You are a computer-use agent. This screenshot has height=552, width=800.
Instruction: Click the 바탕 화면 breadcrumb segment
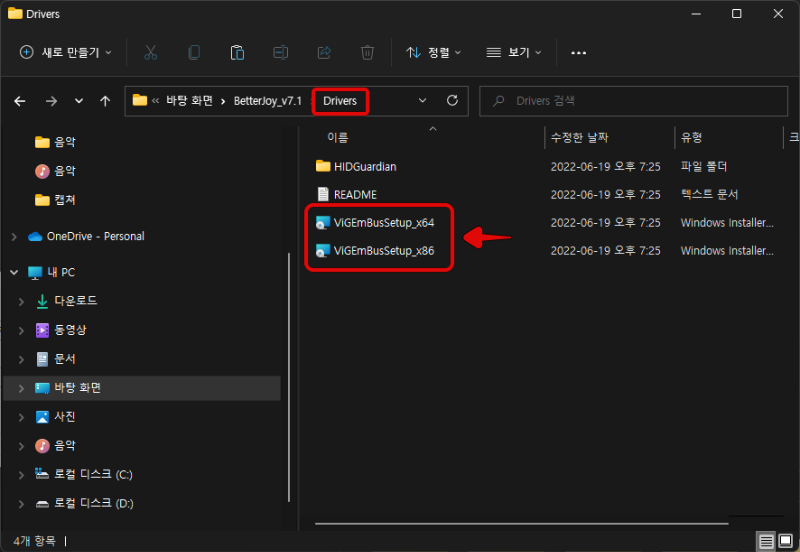click(x=189, y=101)
